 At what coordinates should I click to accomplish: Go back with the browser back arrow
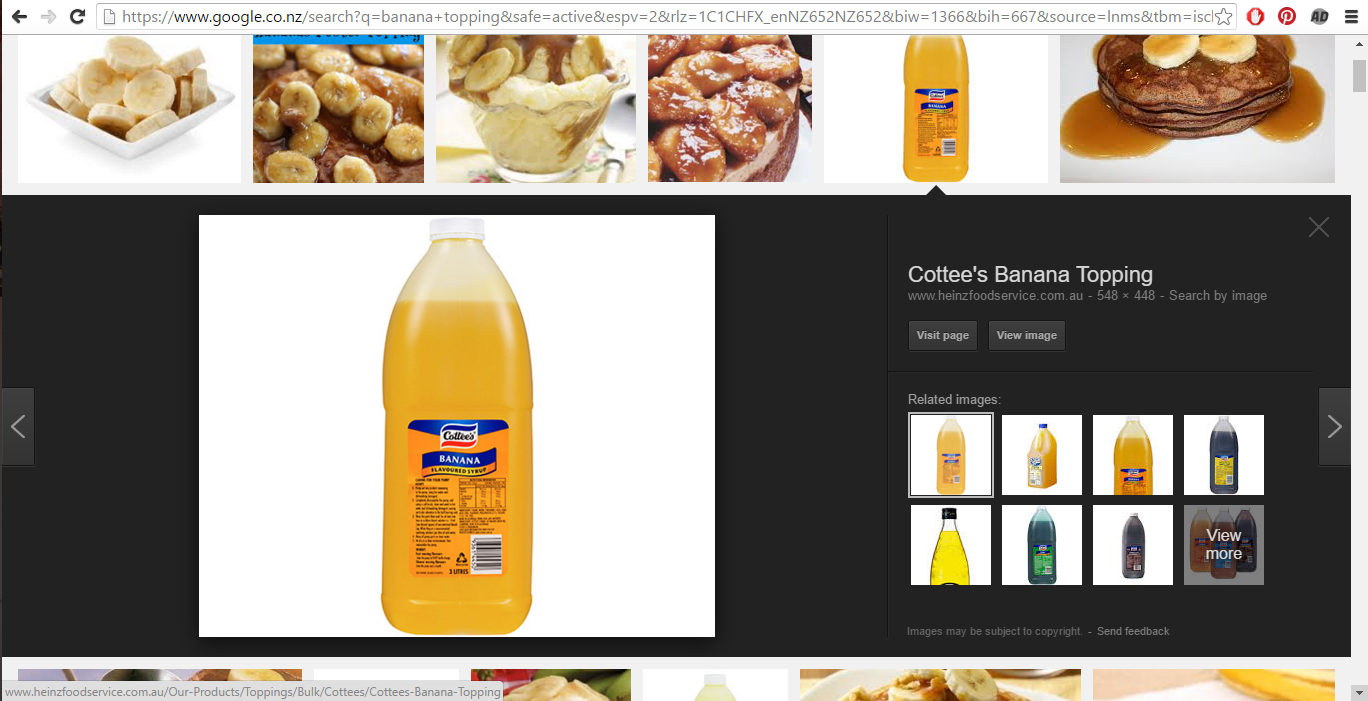tap(19, 16)
